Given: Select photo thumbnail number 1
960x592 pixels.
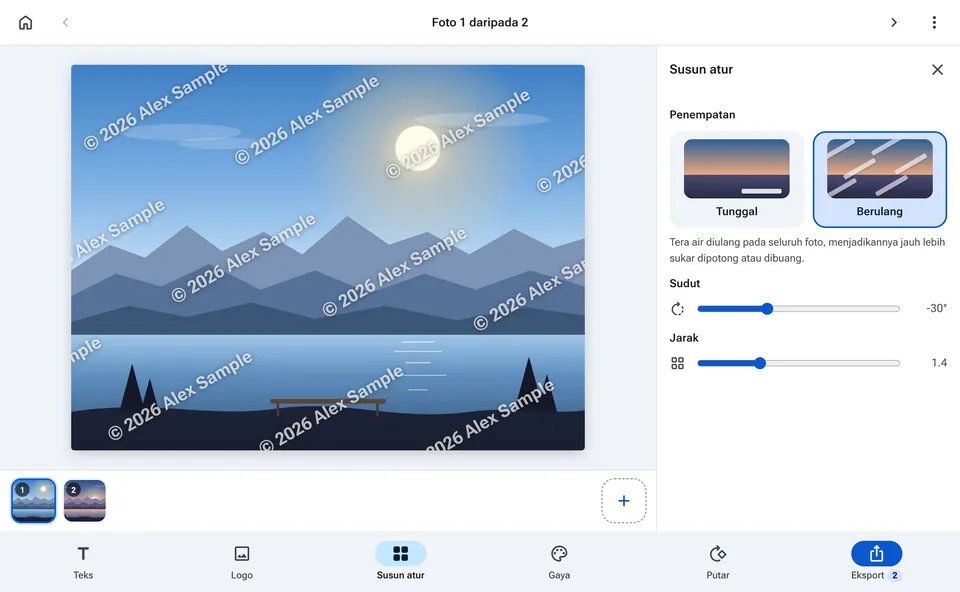Looking at the screenshot, I should click(x=34, y=501).
